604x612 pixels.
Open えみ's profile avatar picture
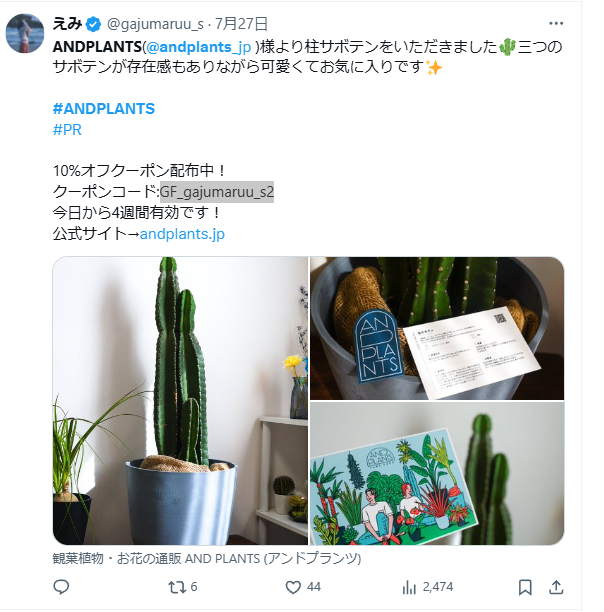point(25,34)
